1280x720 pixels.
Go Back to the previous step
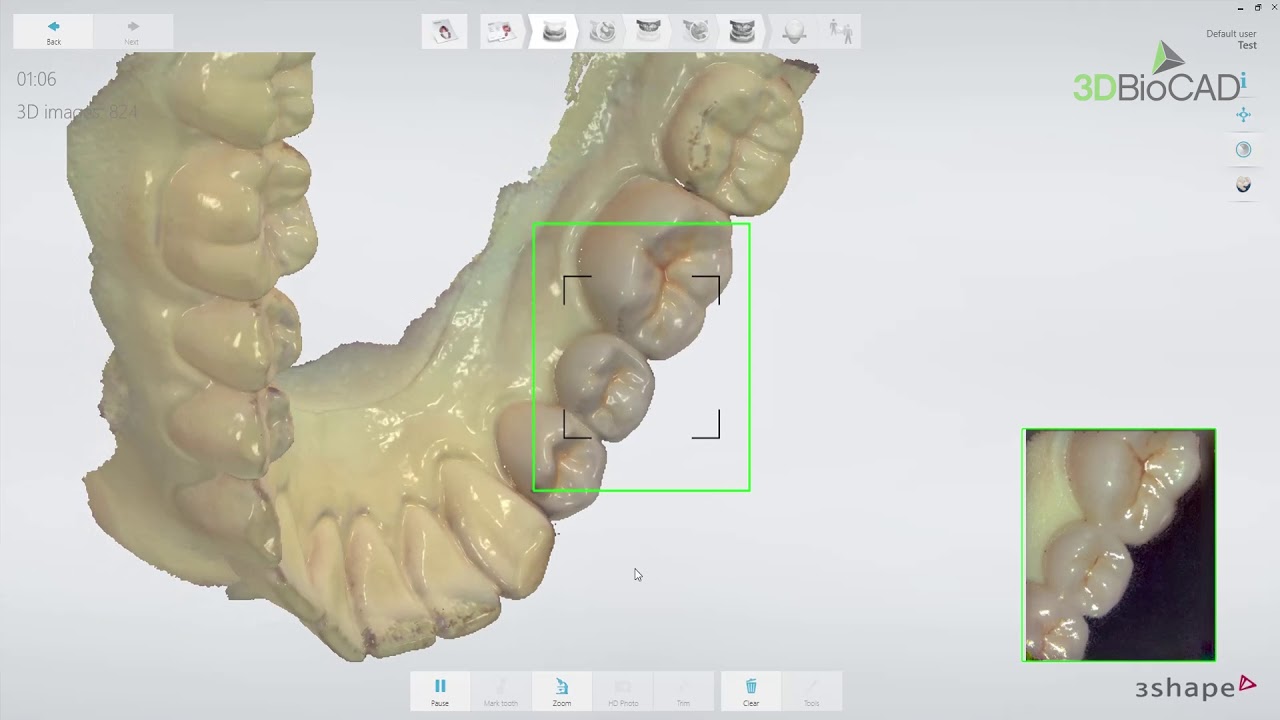[54, 32]
